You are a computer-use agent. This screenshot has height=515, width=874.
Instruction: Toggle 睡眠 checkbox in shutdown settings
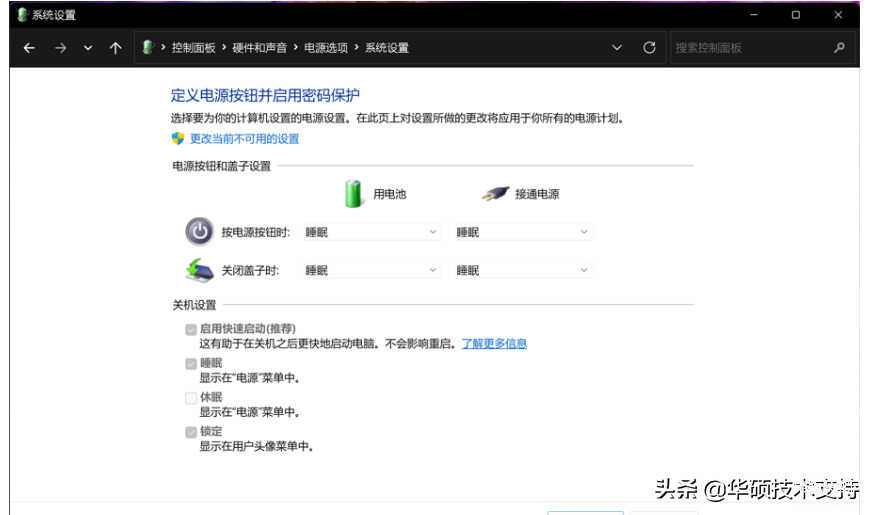pos(191,364)
